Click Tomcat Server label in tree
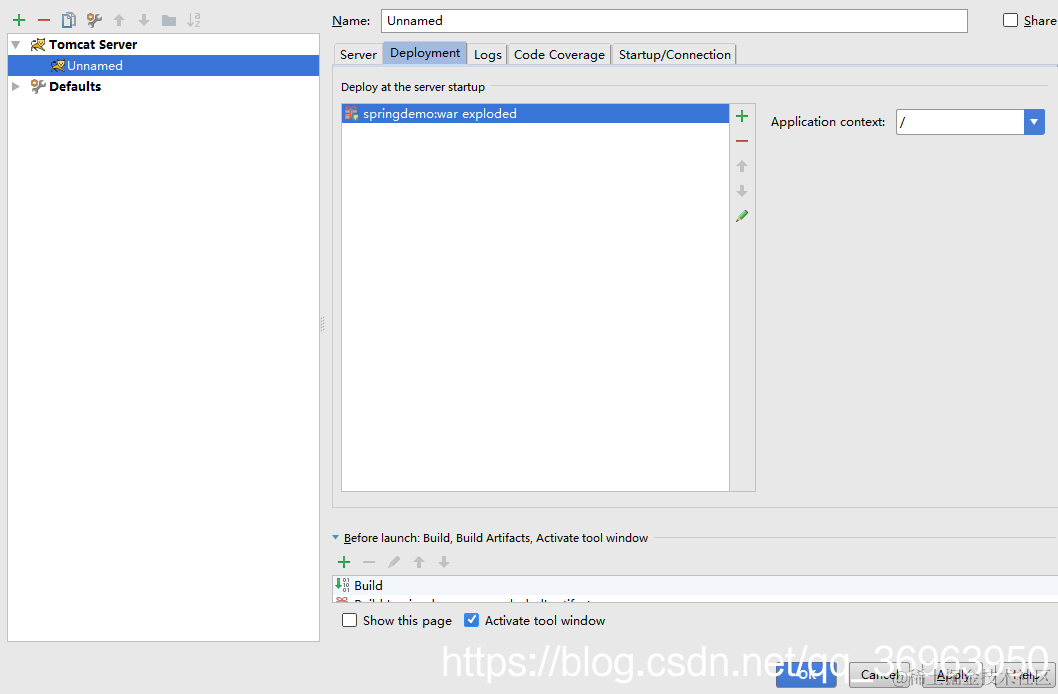The width and height of the screenshot is (1058, 694). coord(93,45)
